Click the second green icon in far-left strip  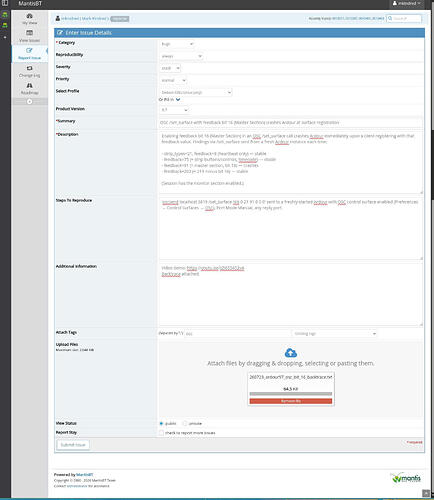[5, 25]
